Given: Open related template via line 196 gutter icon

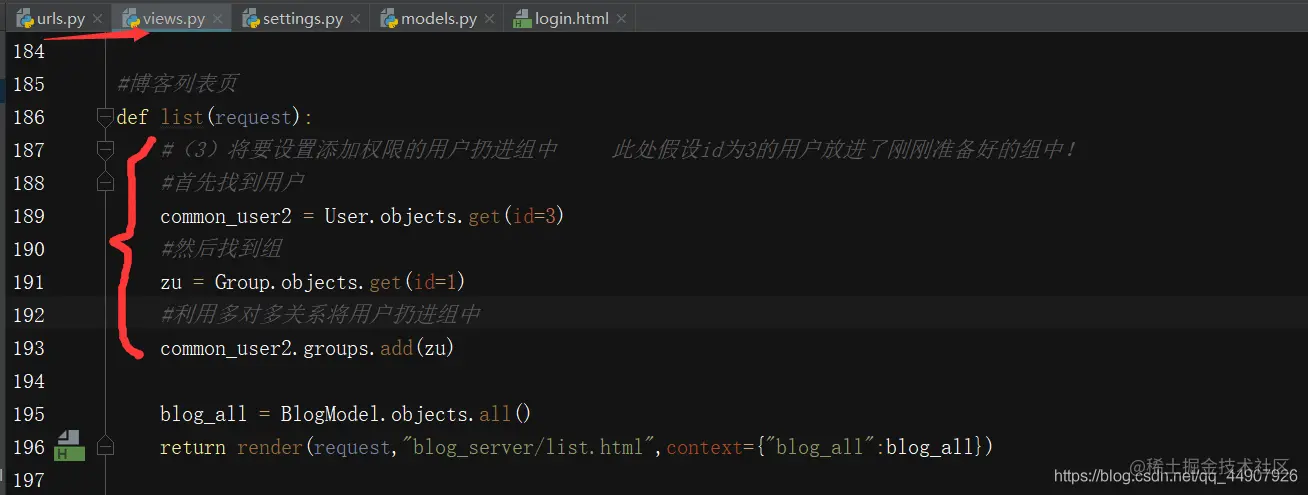Looking at the screenshot, I should tap(68, 446).
